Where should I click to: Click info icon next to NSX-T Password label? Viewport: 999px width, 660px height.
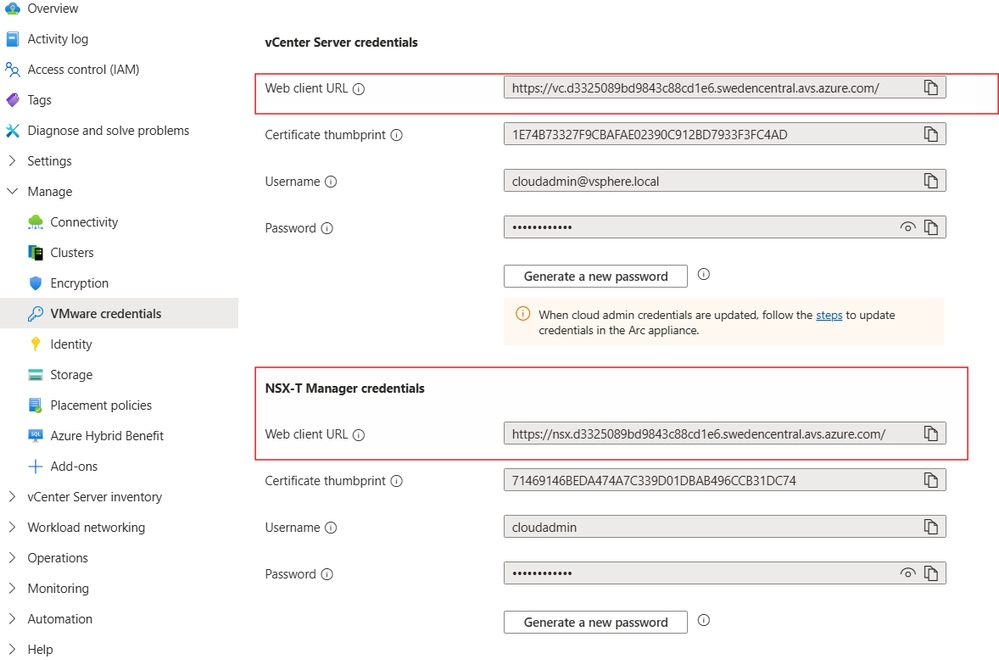click(327, 574)
